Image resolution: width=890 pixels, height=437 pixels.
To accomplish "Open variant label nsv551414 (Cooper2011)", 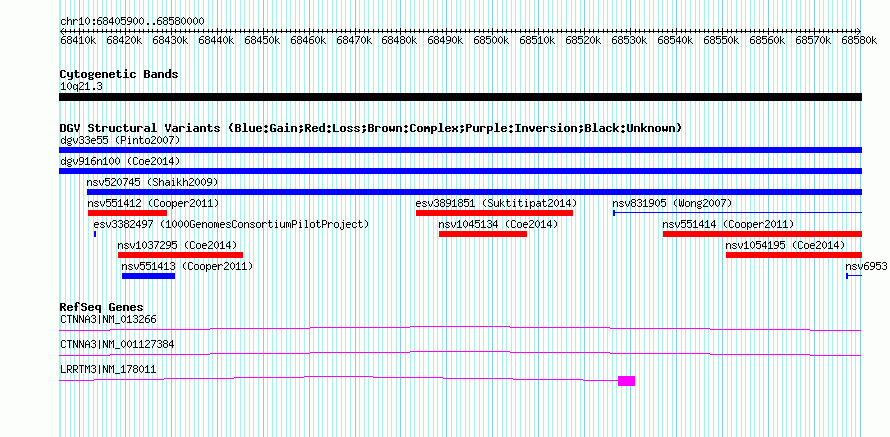I will 728,224.
